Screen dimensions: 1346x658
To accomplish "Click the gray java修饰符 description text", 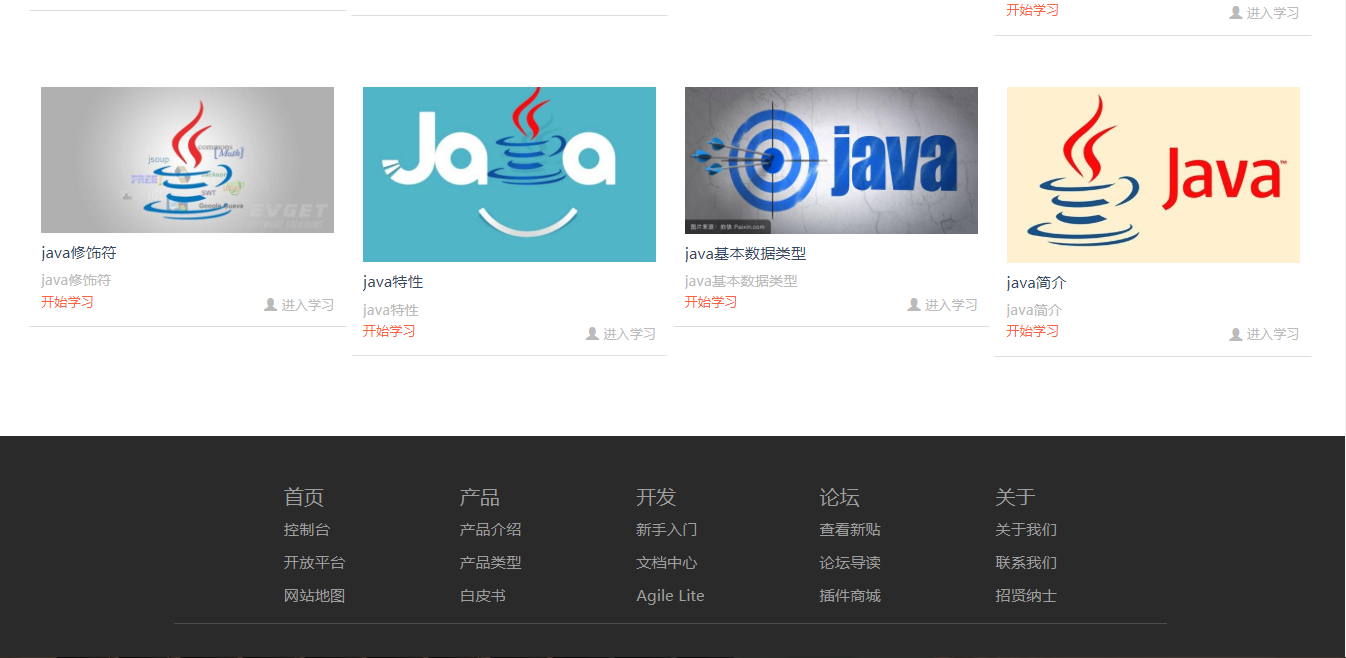I will [x=76, y=280].
